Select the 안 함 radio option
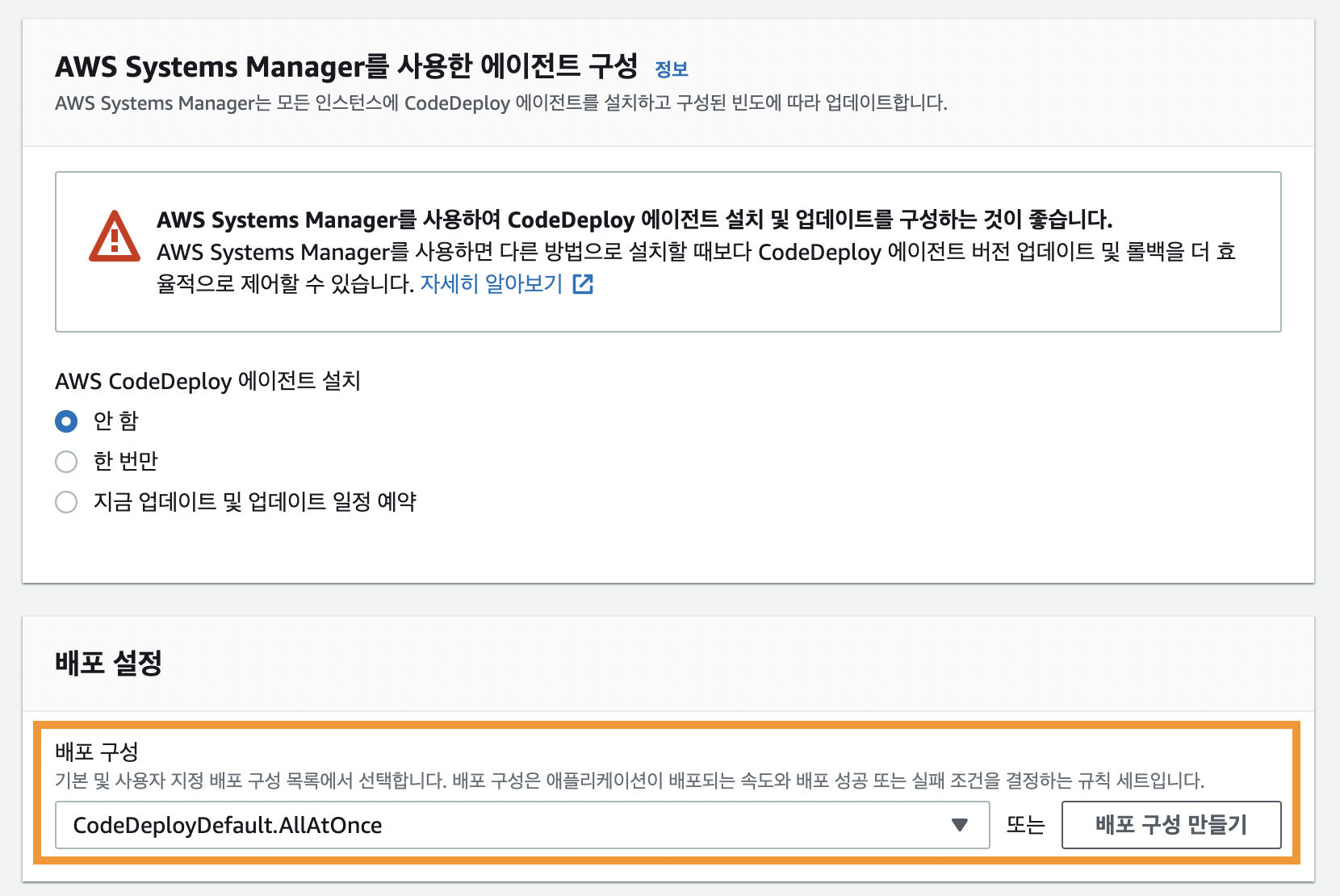The image size is (1340, 896). point(66,421)
